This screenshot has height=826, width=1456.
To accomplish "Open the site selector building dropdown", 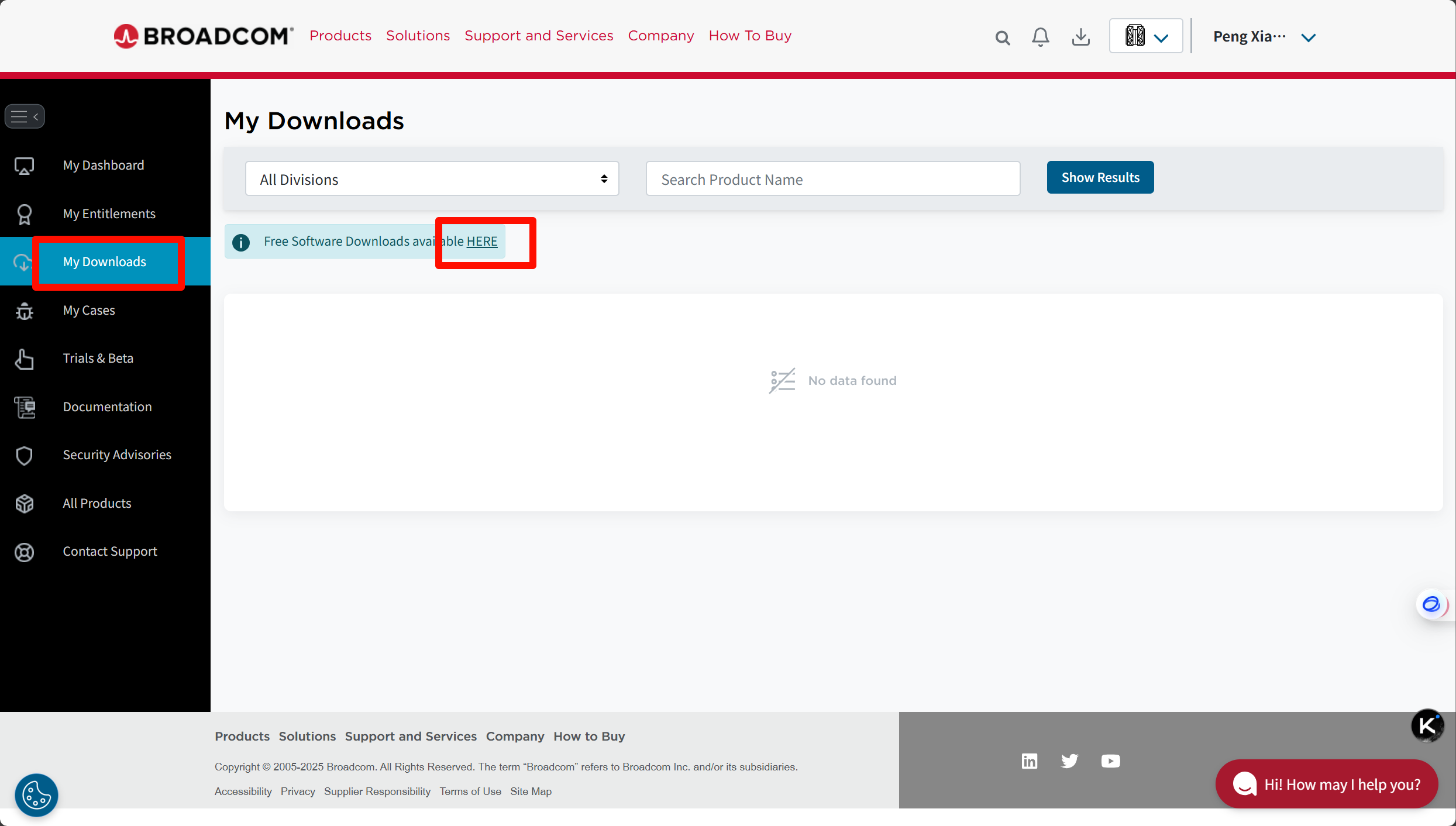I will 1145,36.
